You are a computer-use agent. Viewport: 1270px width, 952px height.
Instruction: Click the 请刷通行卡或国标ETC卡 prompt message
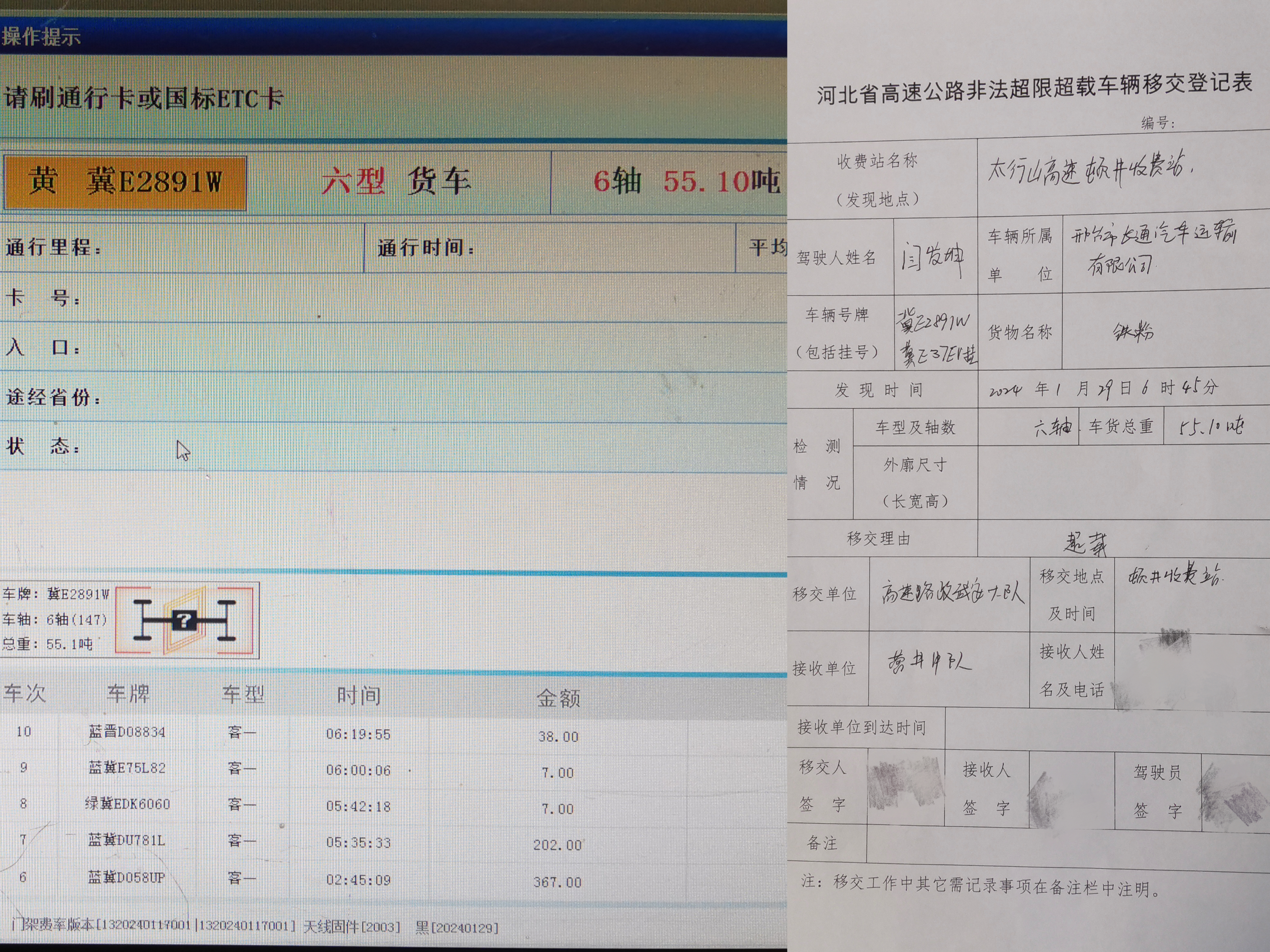143,98
